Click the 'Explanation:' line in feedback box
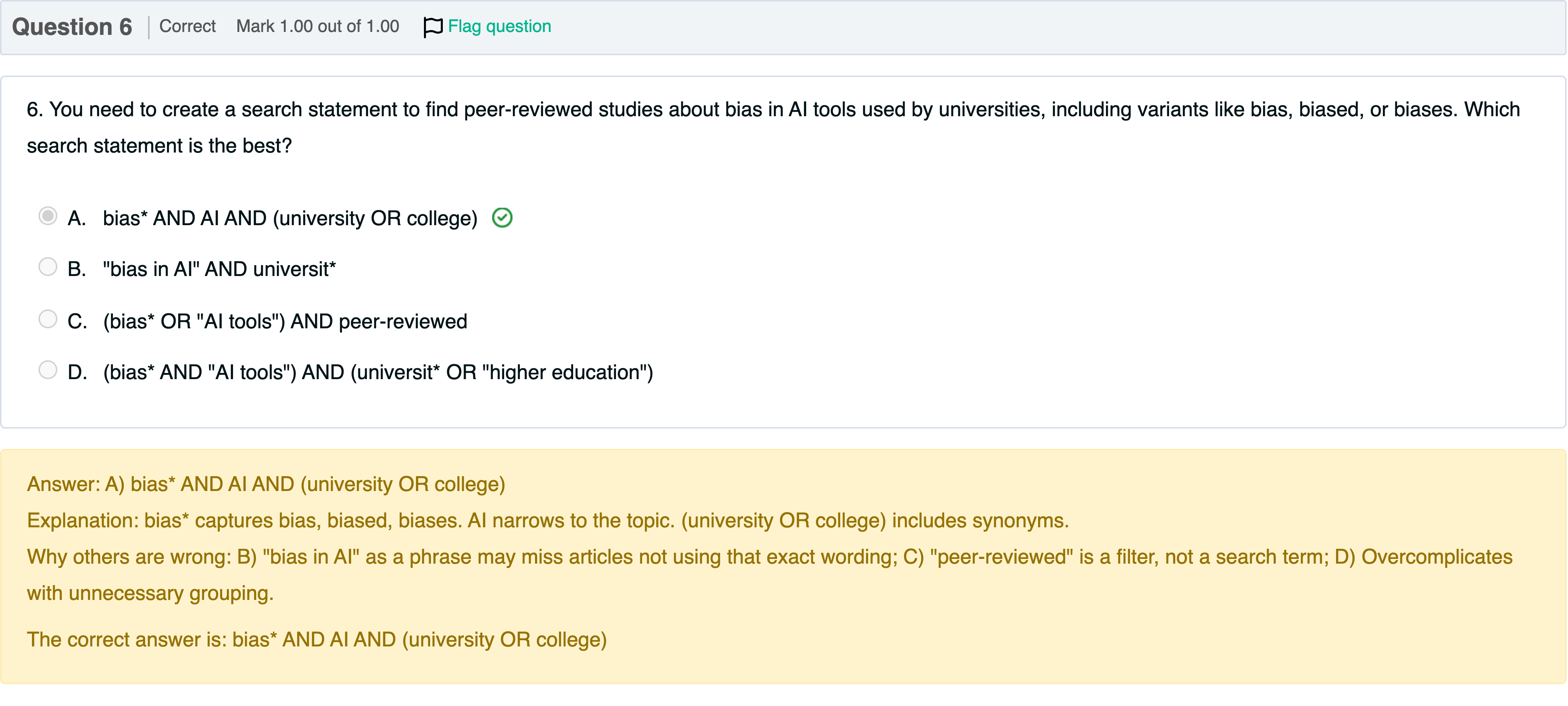Viewport: 1568px width, 706px height. point(548,520)
